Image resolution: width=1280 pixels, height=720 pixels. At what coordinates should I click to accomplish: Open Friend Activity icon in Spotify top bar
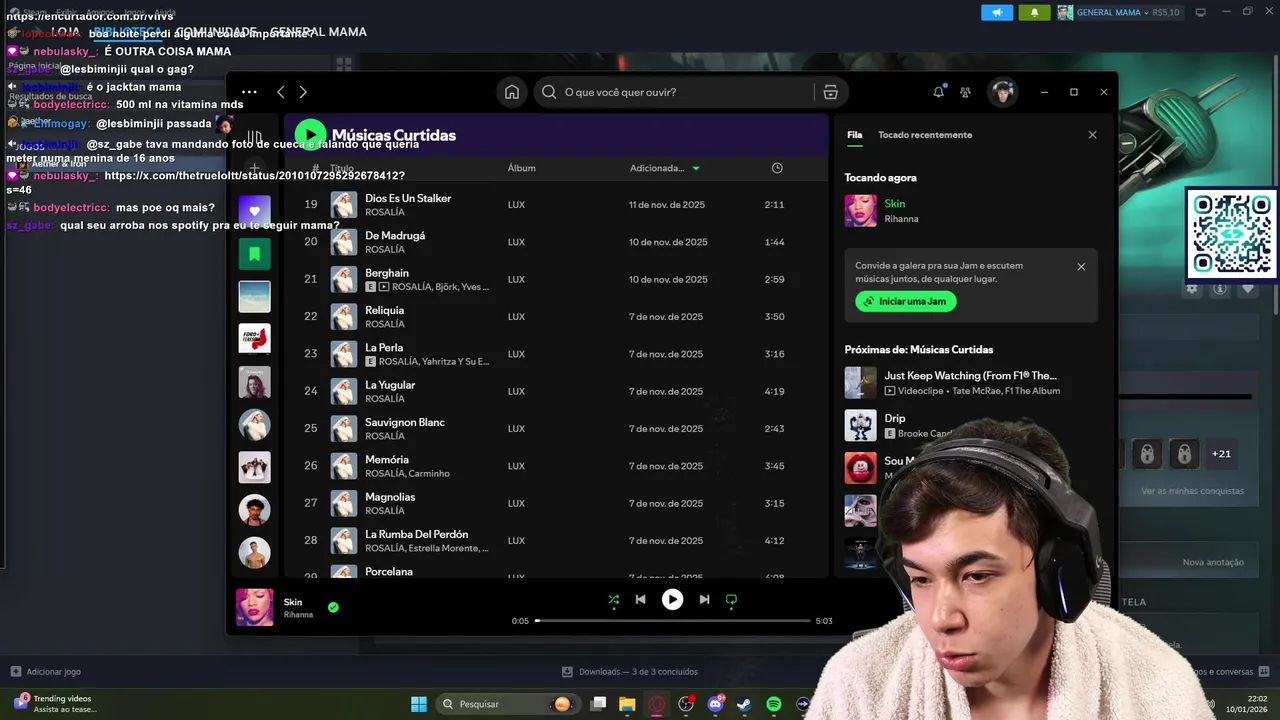[965, 92]
